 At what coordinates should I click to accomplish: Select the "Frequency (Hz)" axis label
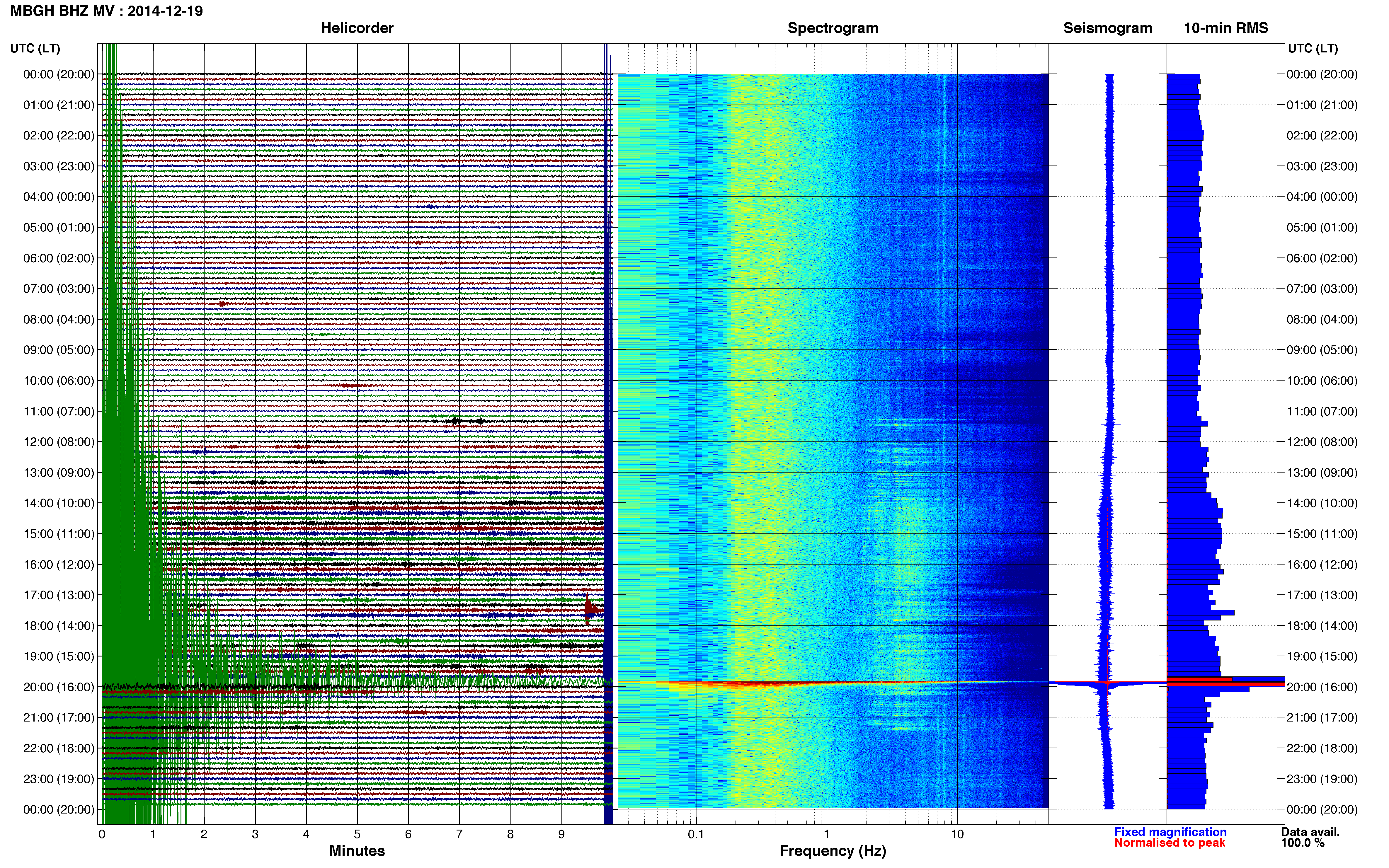[x=833, y=851]
